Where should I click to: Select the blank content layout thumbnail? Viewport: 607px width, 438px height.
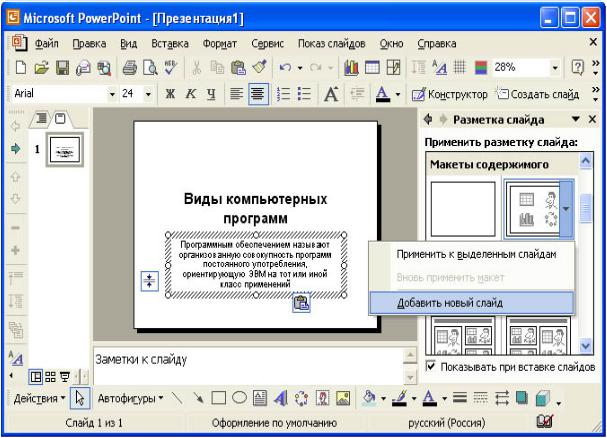point(463,209)
